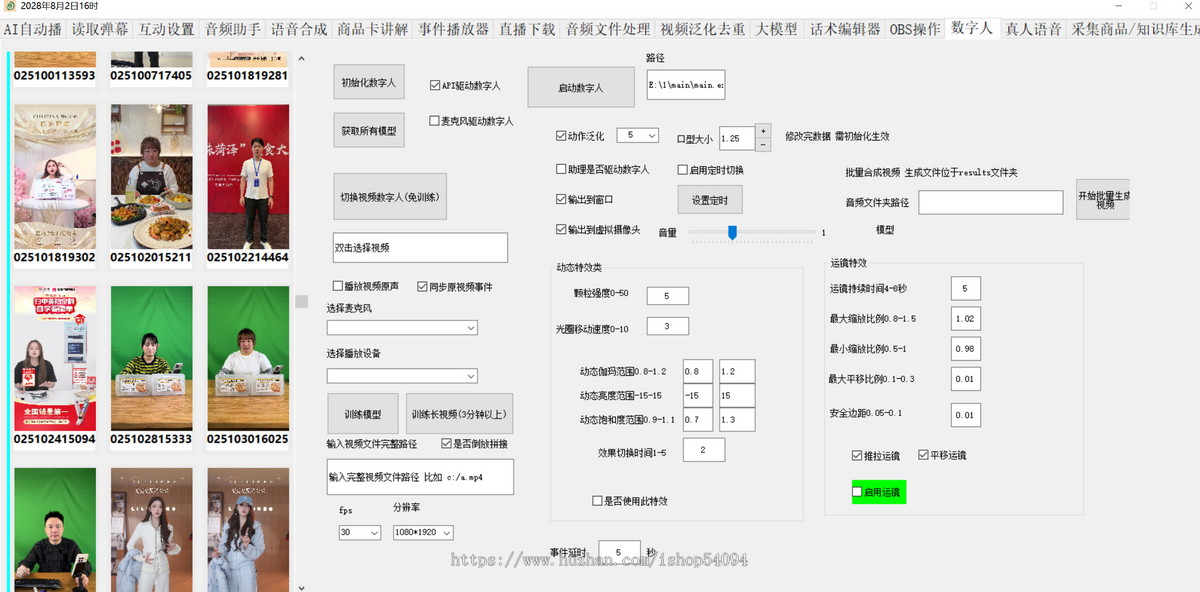The width and height of the screenshot is (1200, 592).
Task: Click the 开始批量生成视频 button
Action: pos(1103,200)
